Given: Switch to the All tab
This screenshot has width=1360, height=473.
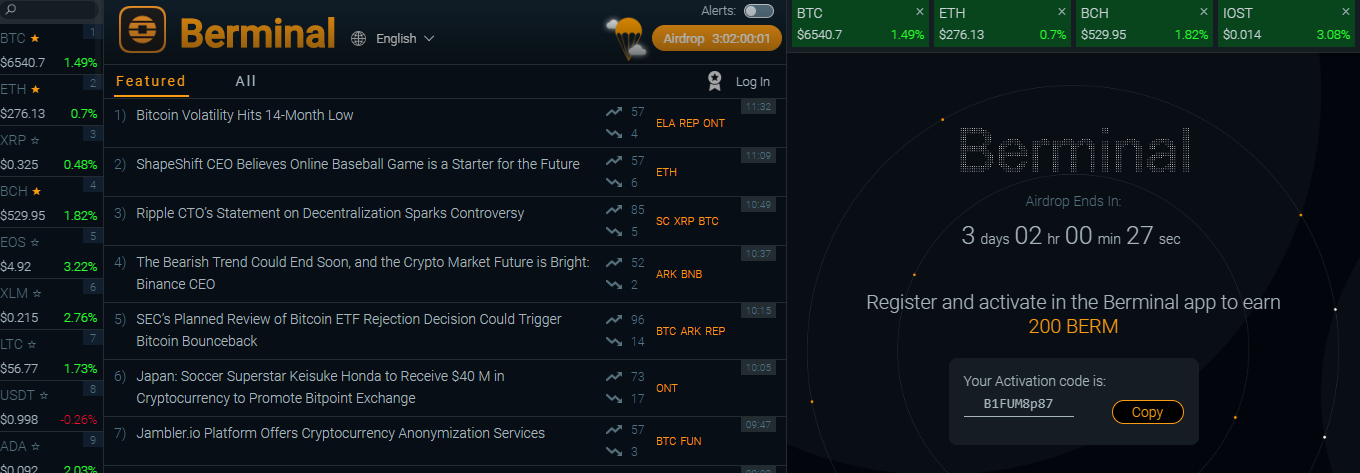Looking at the screenshot, I should point(246,81).
